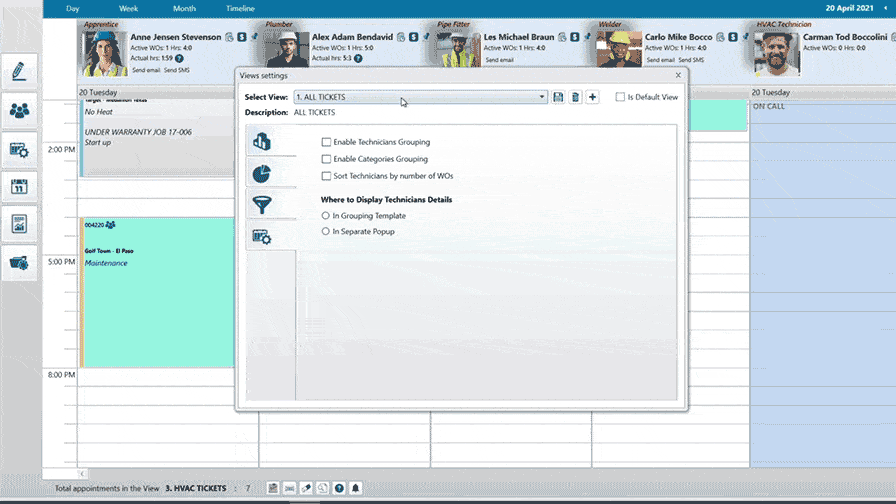Viewport: 896px width, 504px height.
Task: Click the Alex Adam Bendavid name
Action: point(352,37)
